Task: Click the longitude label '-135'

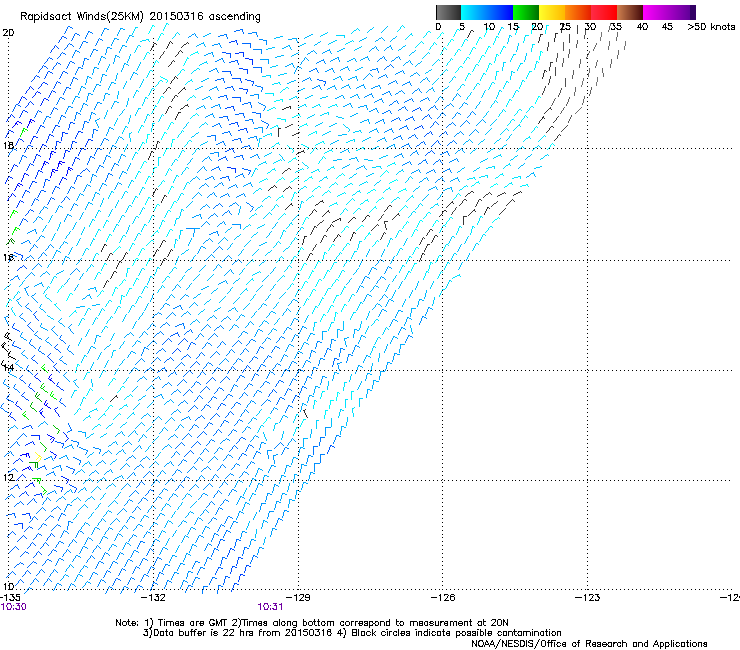Action: [x=10, y=598]
